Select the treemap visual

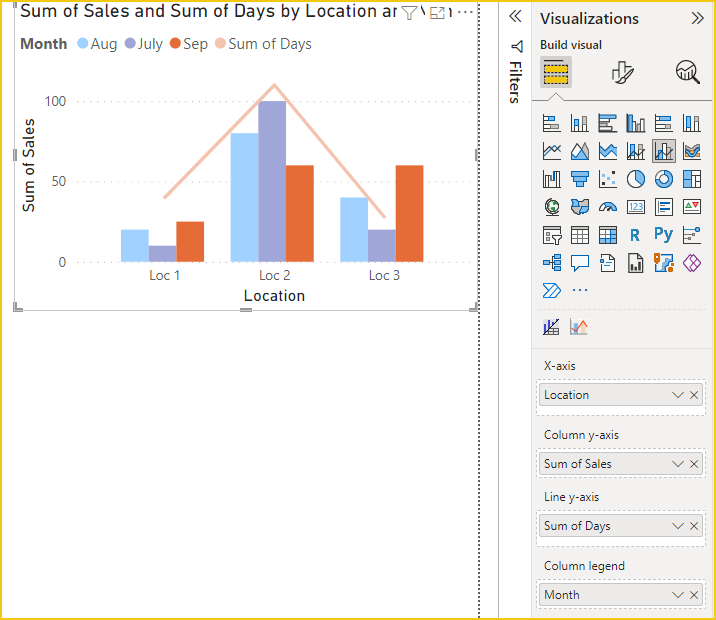click(x=692, y=179)
